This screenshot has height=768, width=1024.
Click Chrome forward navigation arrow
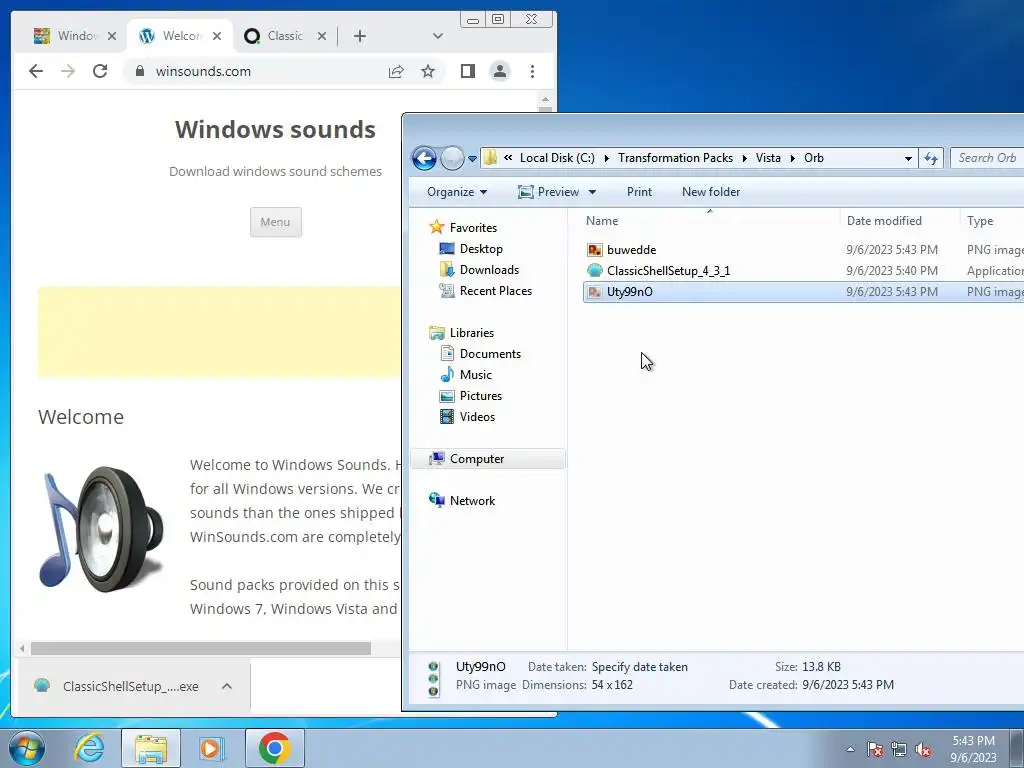point(68,71)
